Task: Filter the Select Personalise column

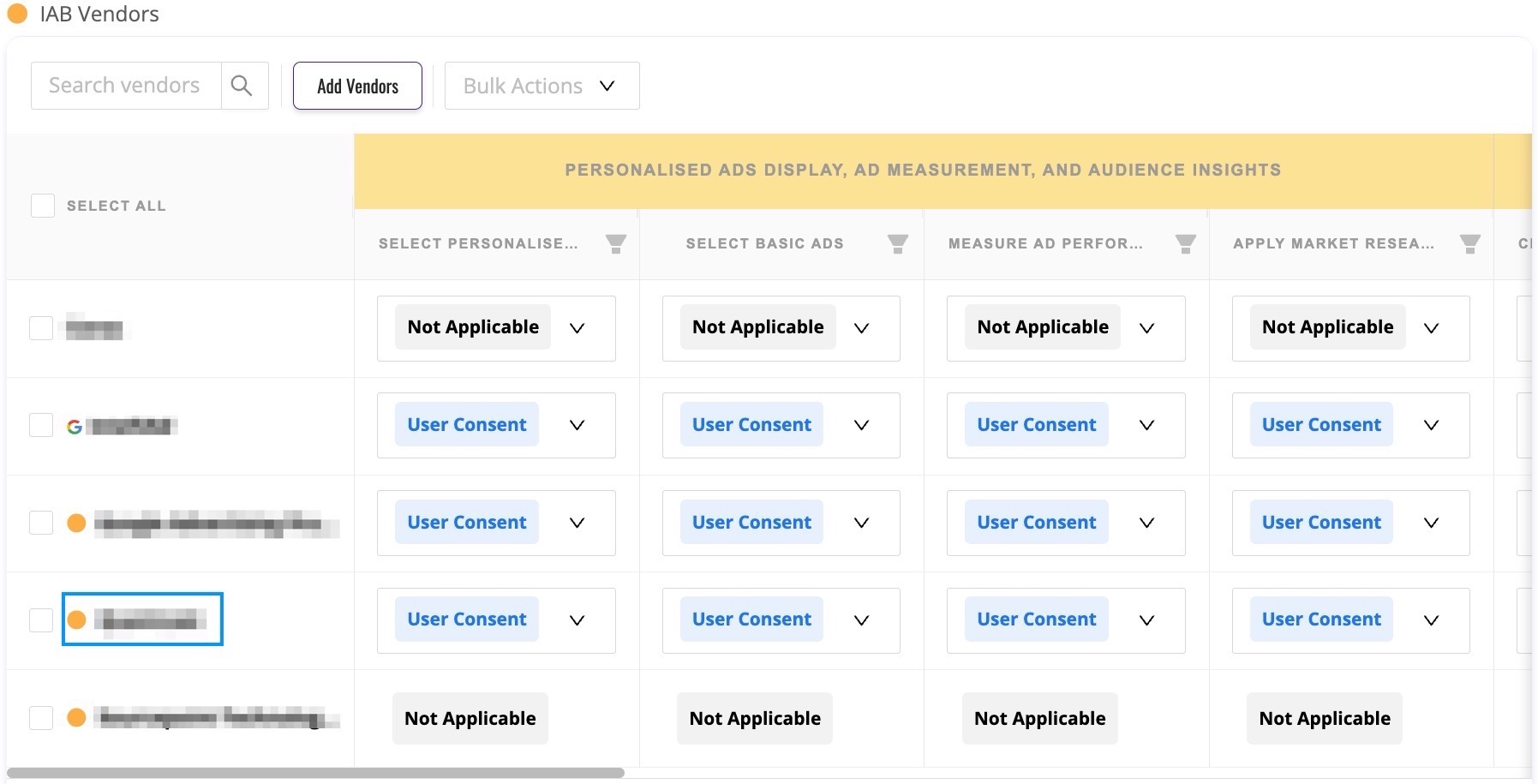Action: pyautogui.click(x=615, y=244)
